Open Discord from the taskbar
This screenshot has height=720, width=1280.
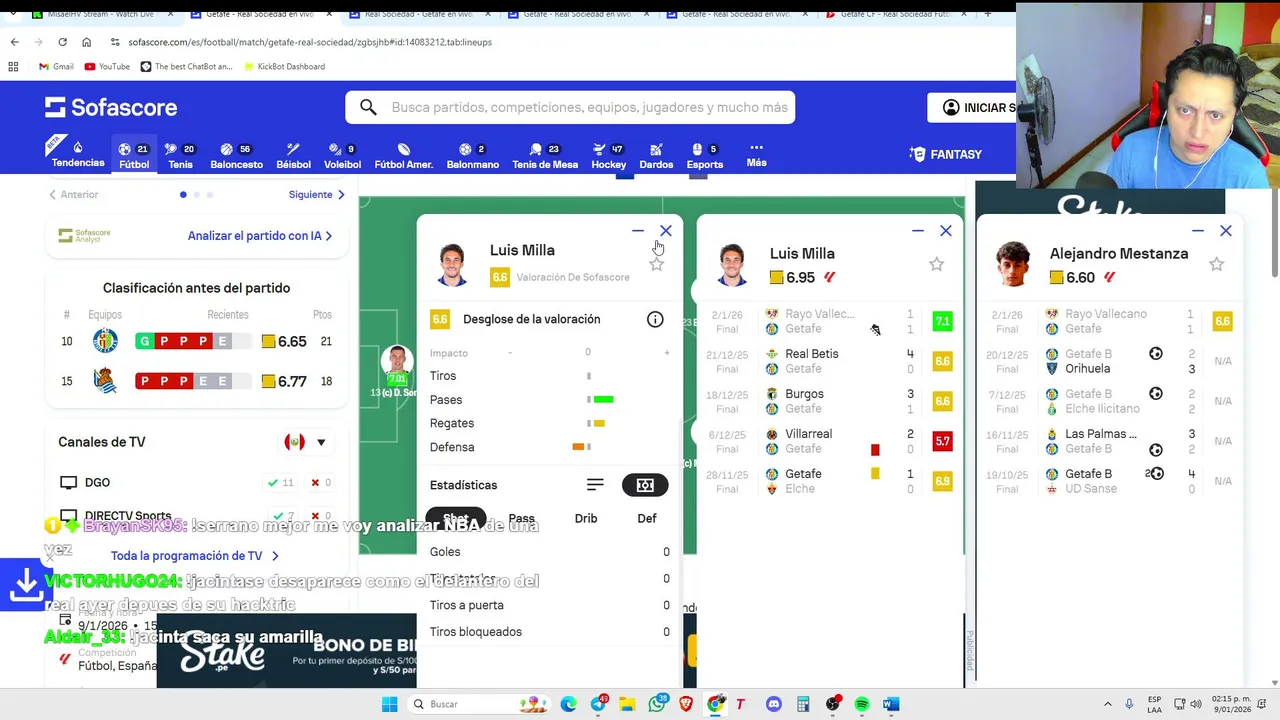[x=773, y=704]
